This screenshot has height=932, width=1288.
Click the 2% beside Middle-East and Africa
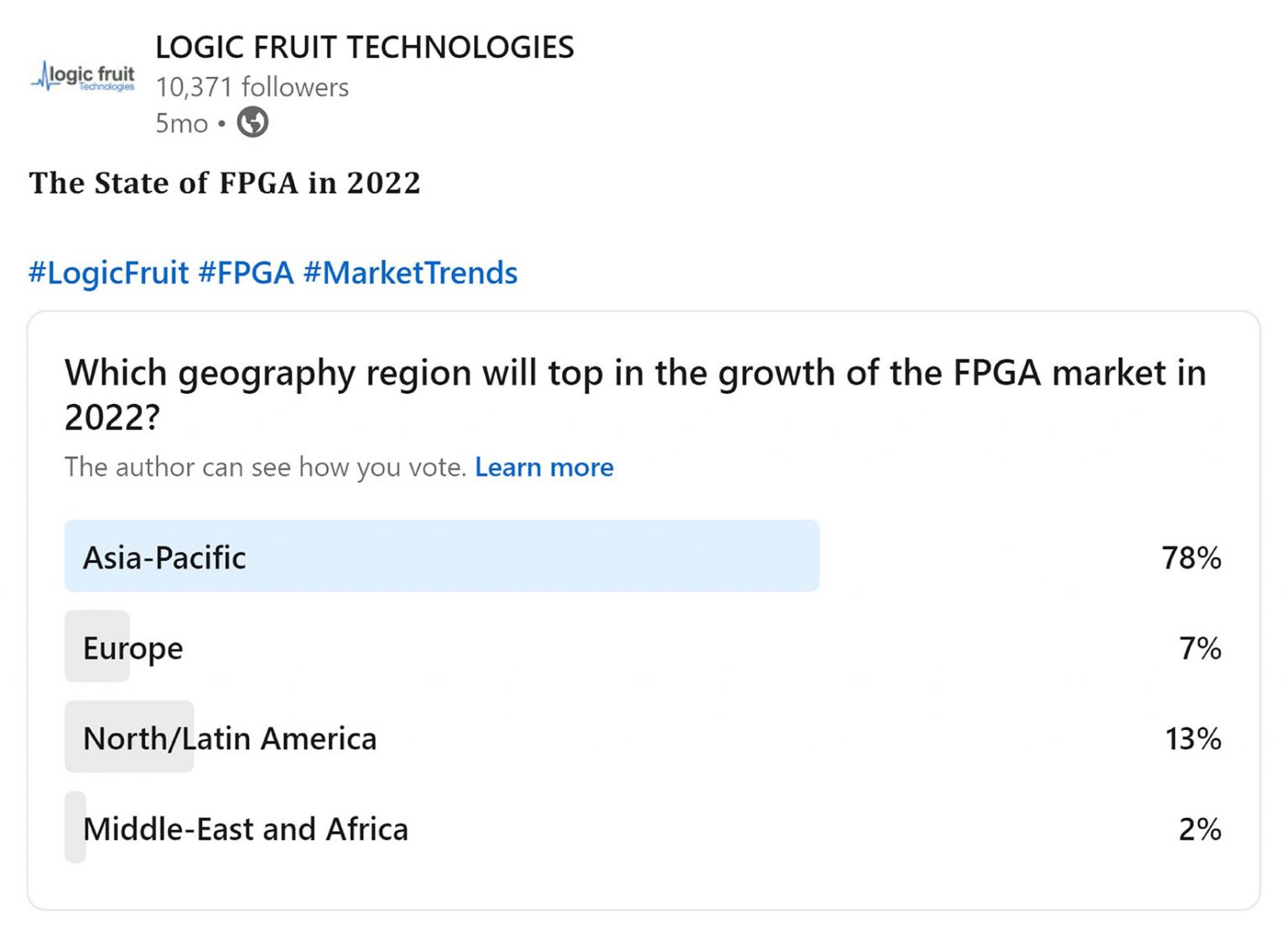(1199, 829)
